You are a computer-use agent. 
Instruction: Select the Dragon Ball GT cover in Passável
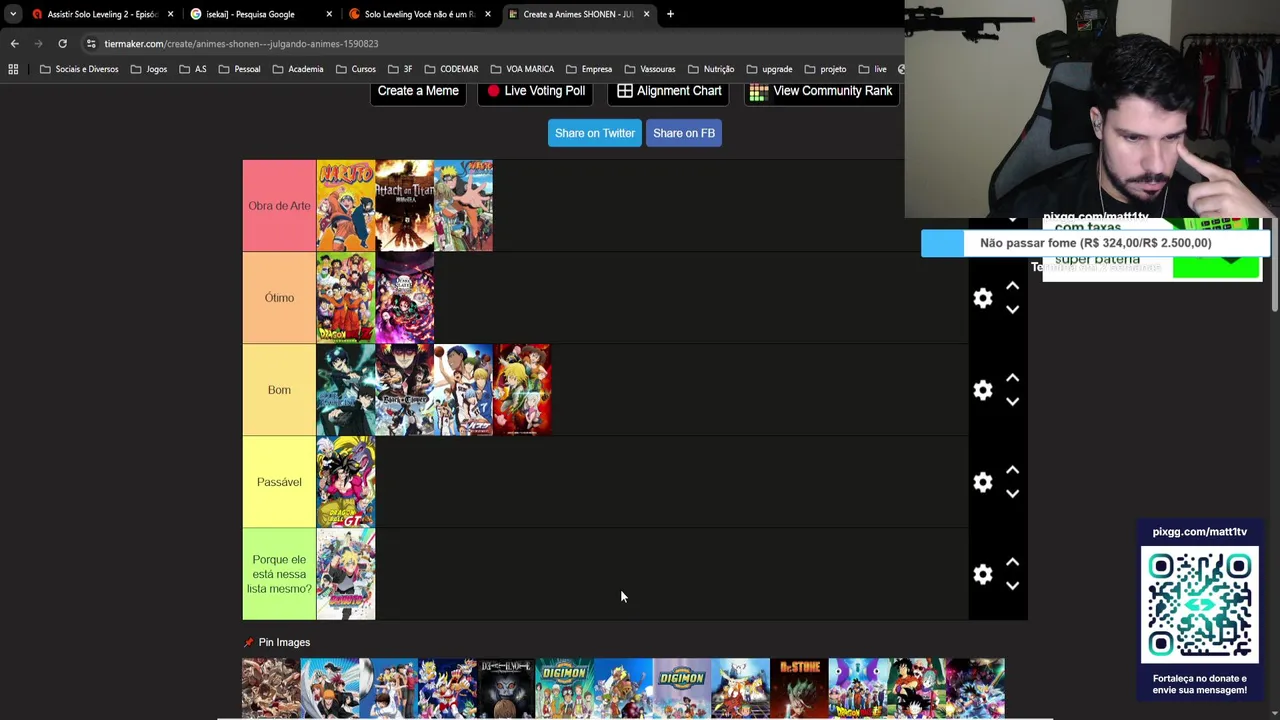(346, 482)
